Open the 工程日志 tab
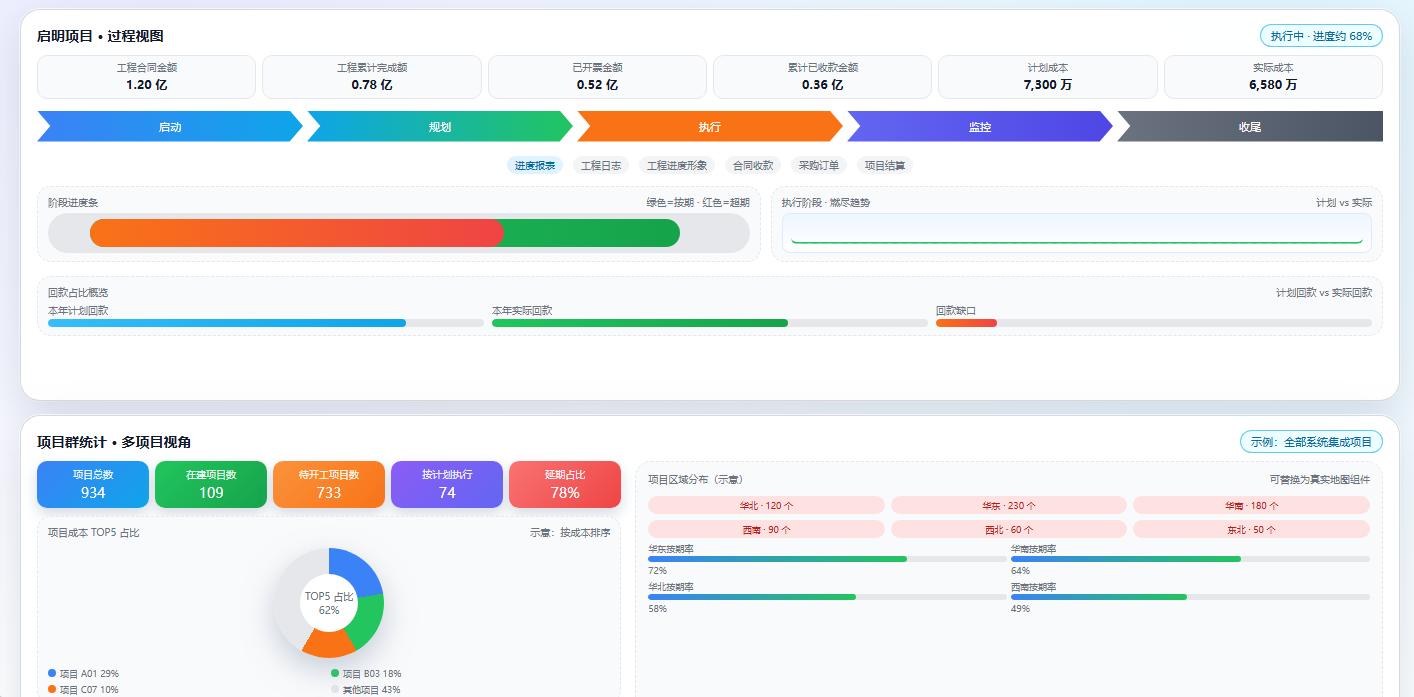The width and height of the screenshot is (1414, 697). (601, 166)
